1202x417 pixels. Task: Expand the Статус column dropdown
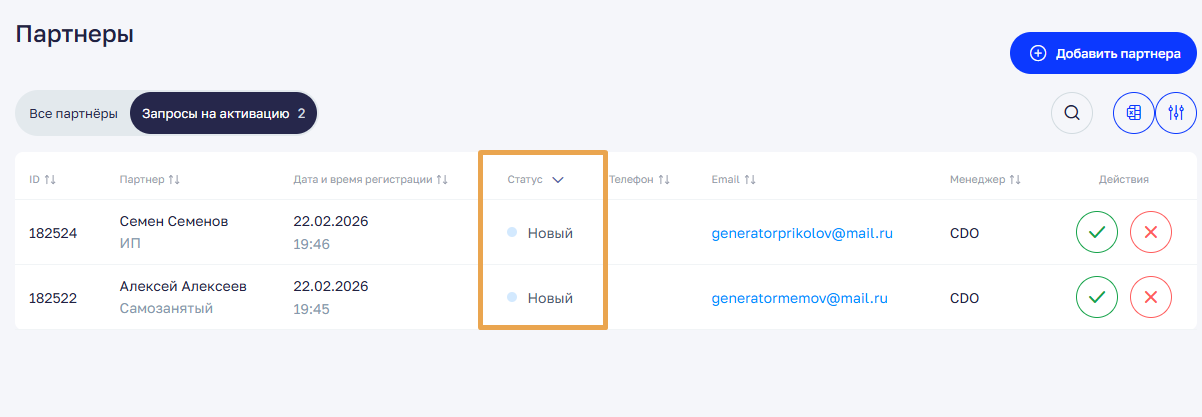558,180
